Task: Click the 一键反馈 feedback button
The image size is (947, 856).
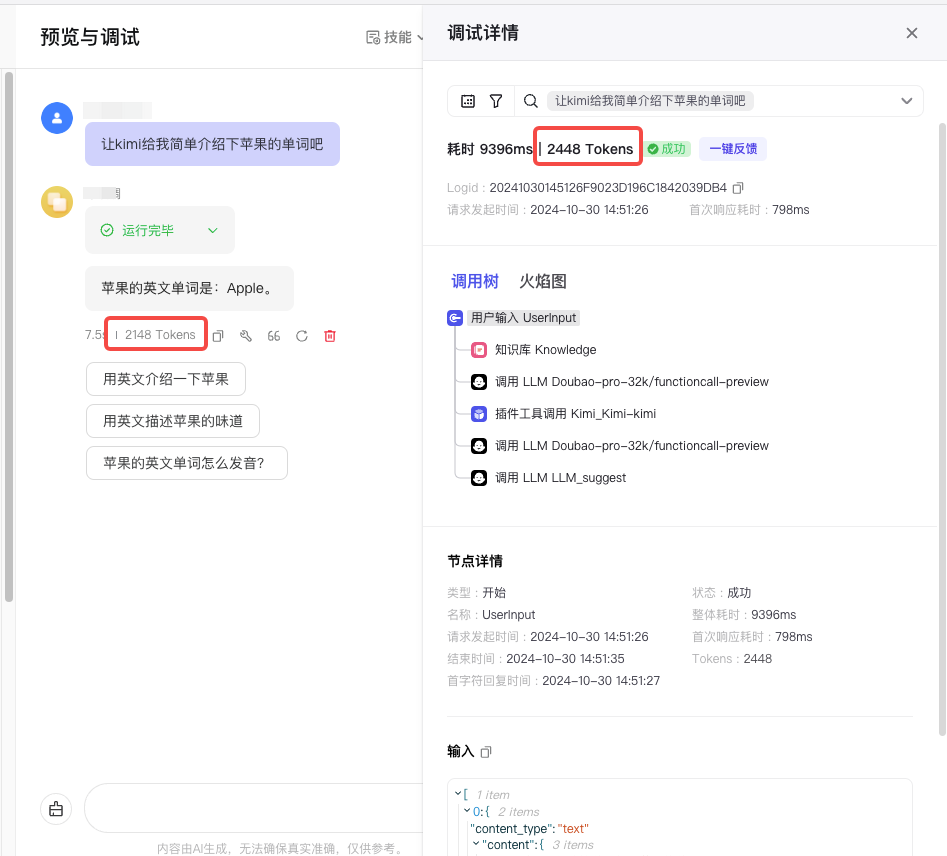Action: click(733, 149)
